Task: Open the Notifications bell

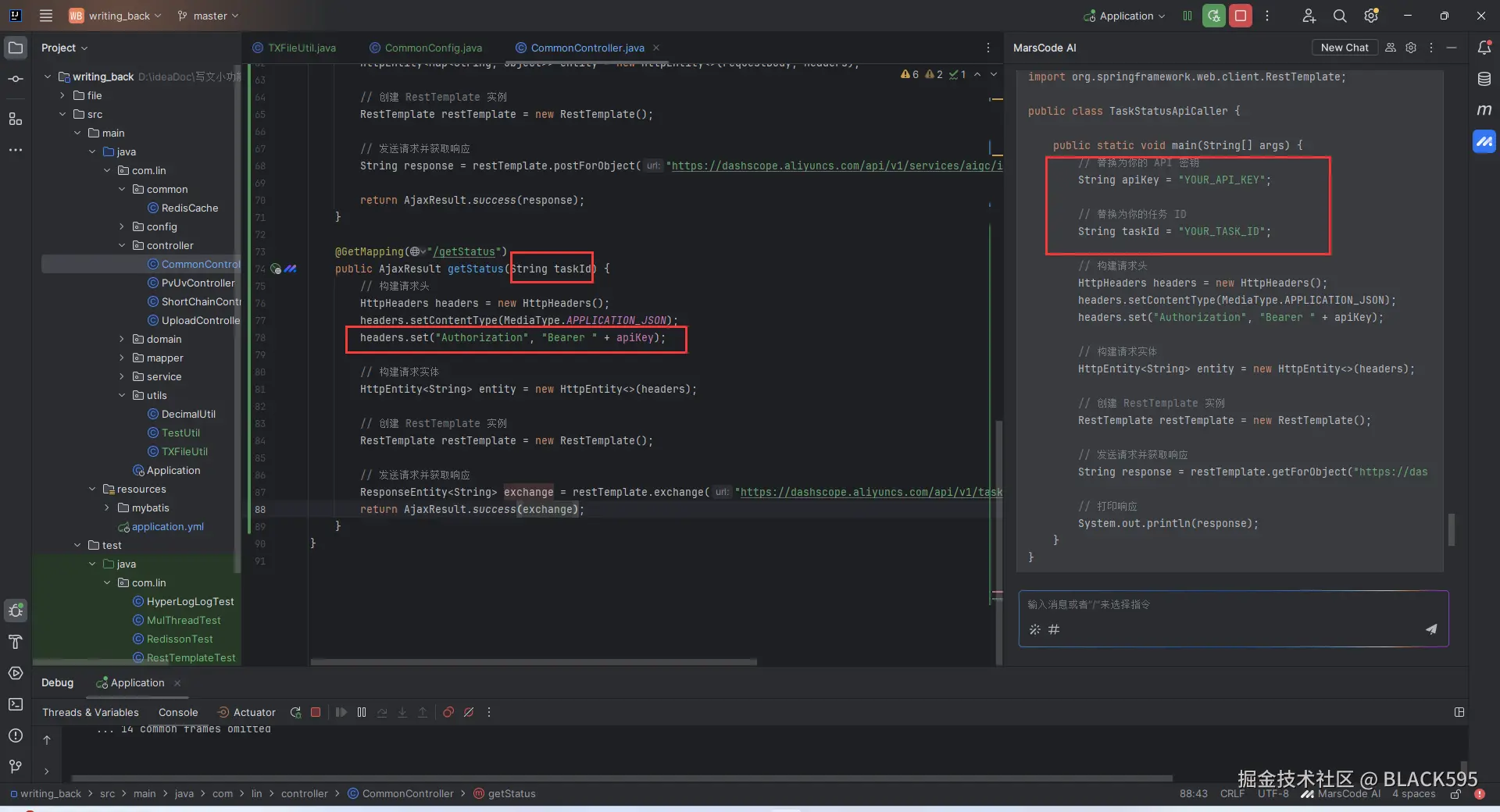Action: (x=1484, y=48)
